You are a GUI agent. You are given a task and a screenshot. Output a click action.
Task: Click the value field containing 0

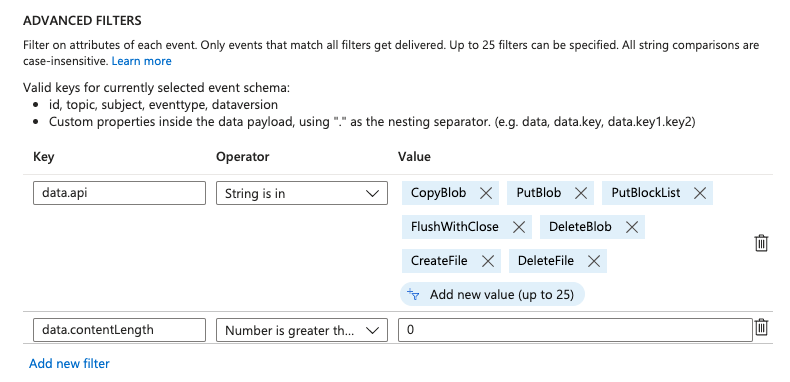[575, 330]
